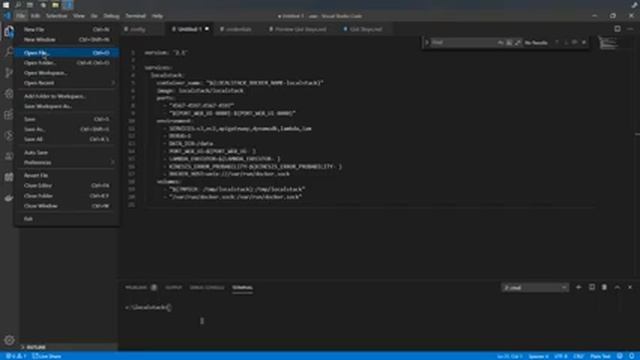
Task: Open notifications bell in status bar
Action: click(x=631, y=356)
